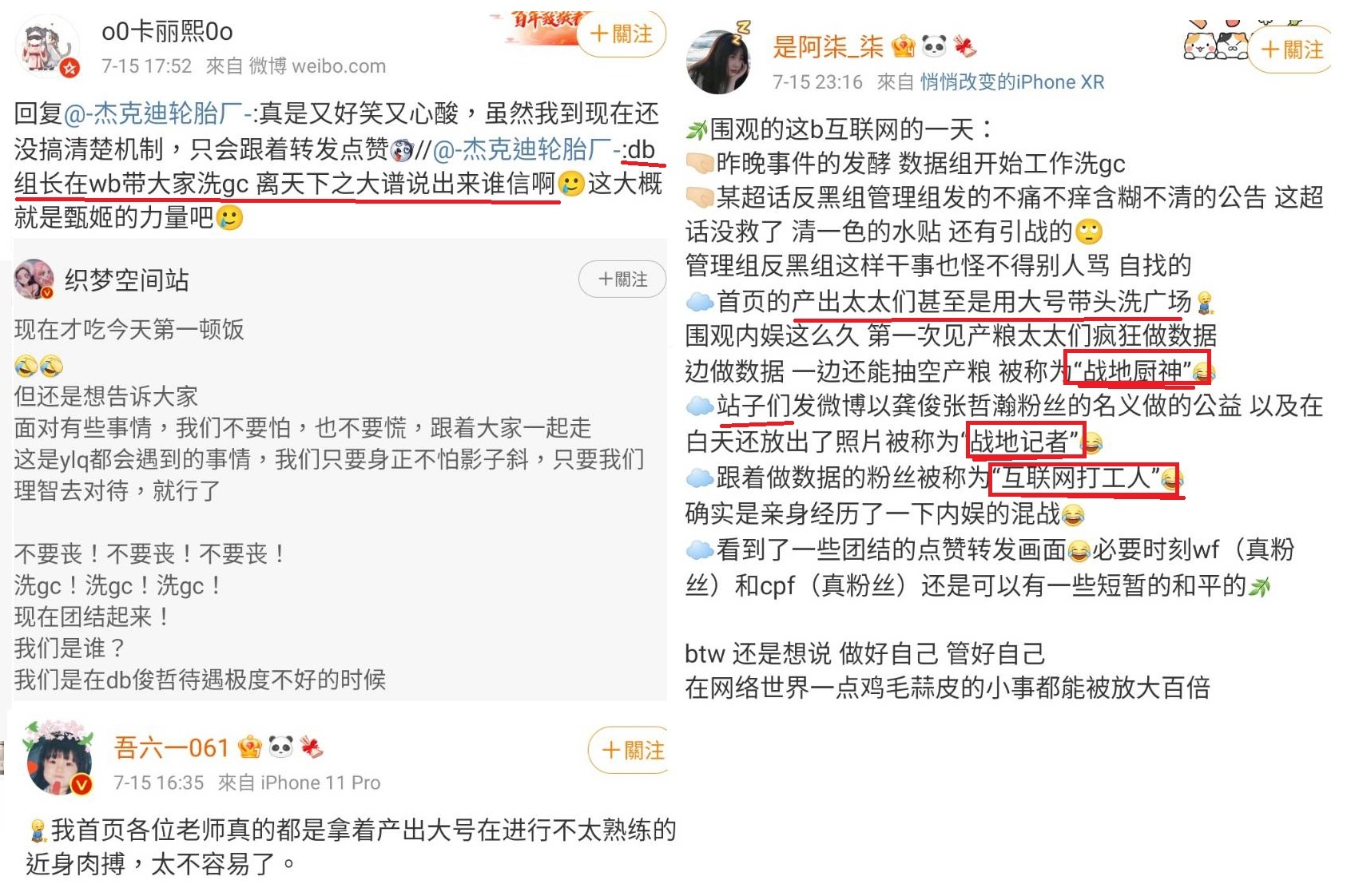Image resolution: width=1347 pixels, height=896 pixels.
Task: Open 悄悄改变的iPhone XR source link
Action: tap(1012, 82)
